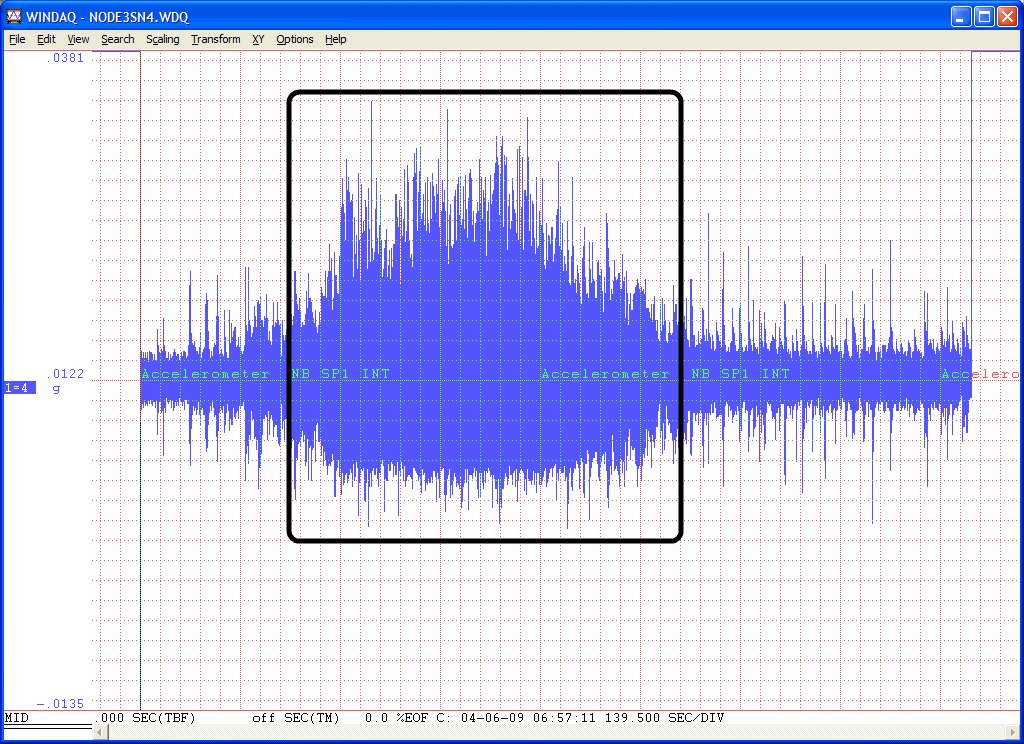This screenshot has height=744, width=1024.
Task: Open the File menu
Action: click(x=17, y=39)
